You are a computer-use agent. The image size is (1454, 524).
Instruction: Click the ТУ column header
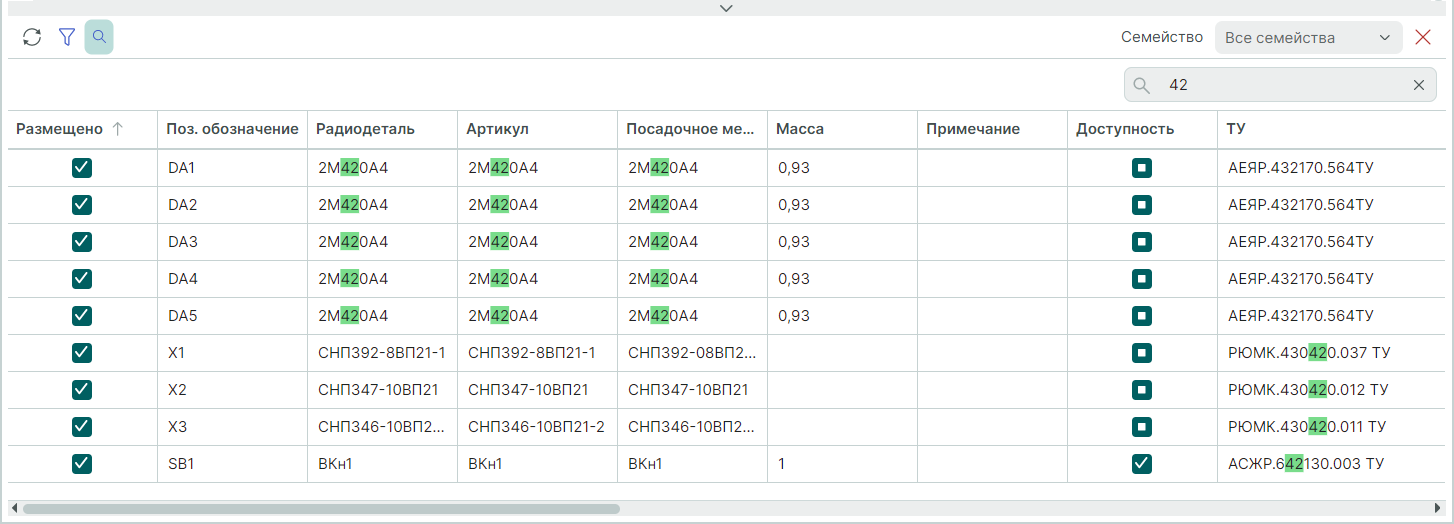coord(1237,129)
